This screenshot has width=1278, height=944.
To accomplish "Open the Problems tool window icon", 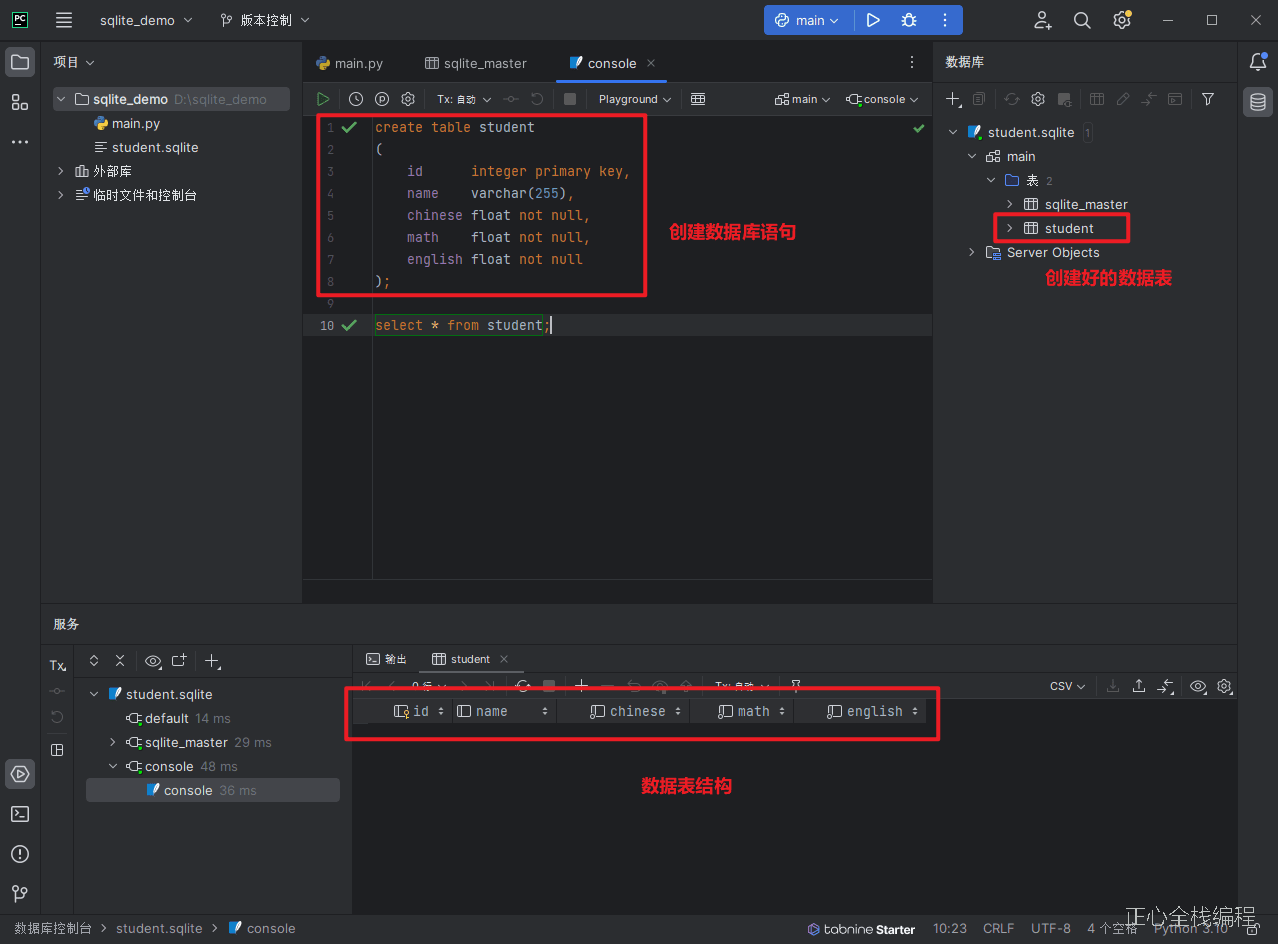I will [x=20, y=854].
